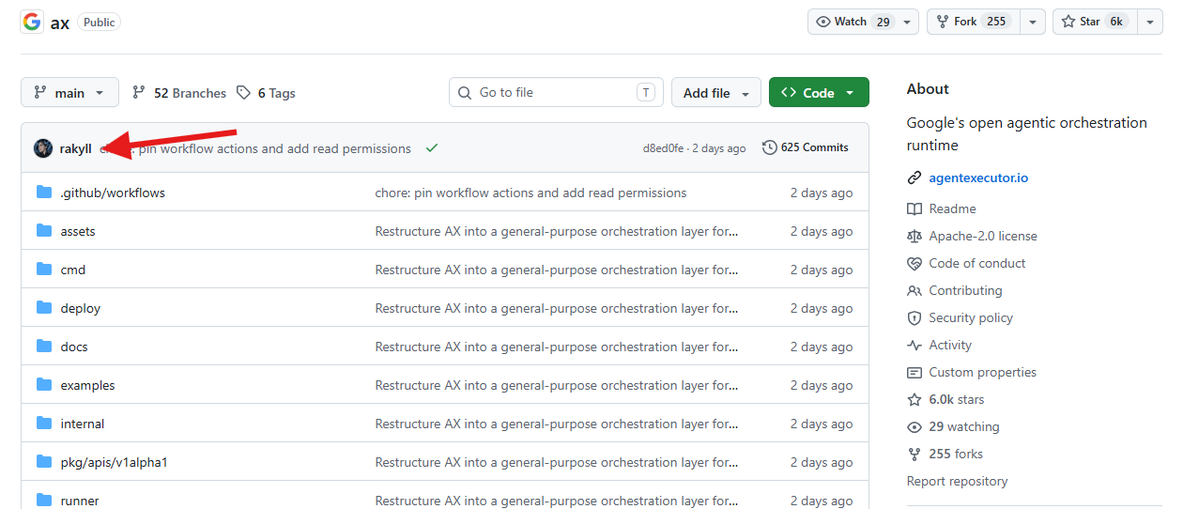Open the main branch selector dropdown
Image resolution: width=1199 pixels, height=509 pixels.
(70, 92)
